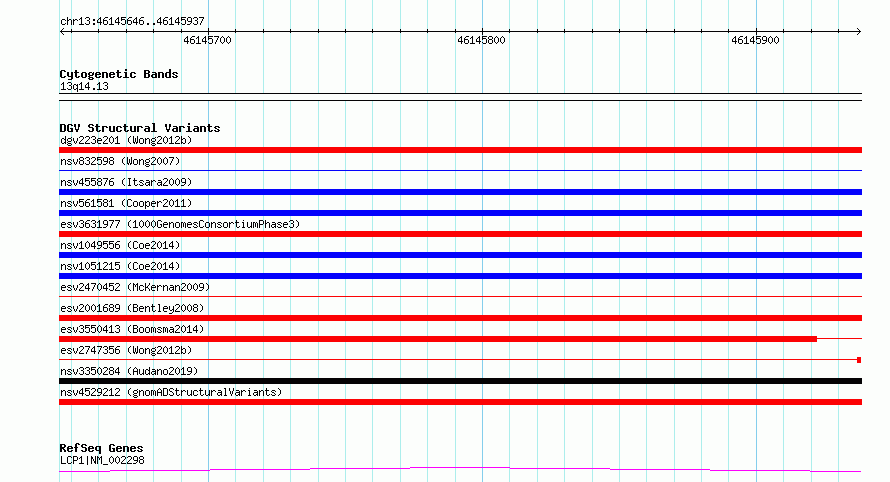Open variant esv3631977 (1000GenomesConsortiumPhase3) label
The image size is (890, 482).
click(180, 224)
